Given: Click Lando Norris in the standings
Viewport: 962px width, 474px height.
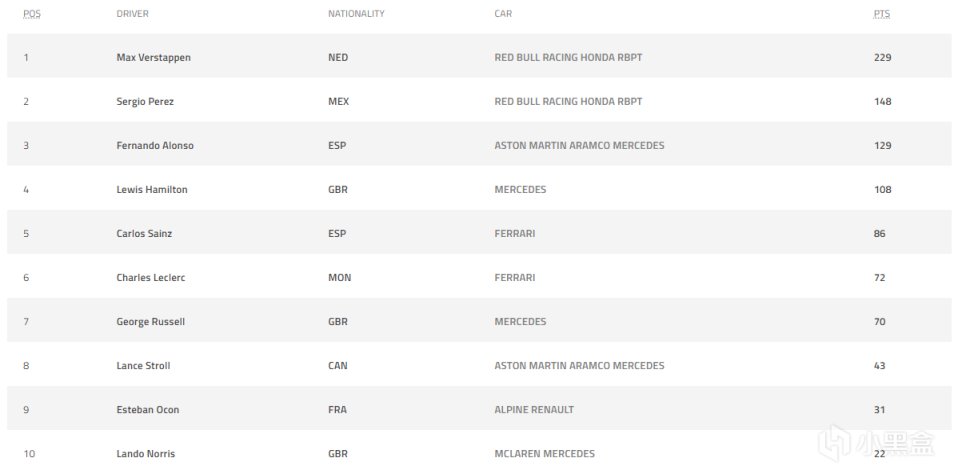Looking at the screenshot, I should coord(146,453).
